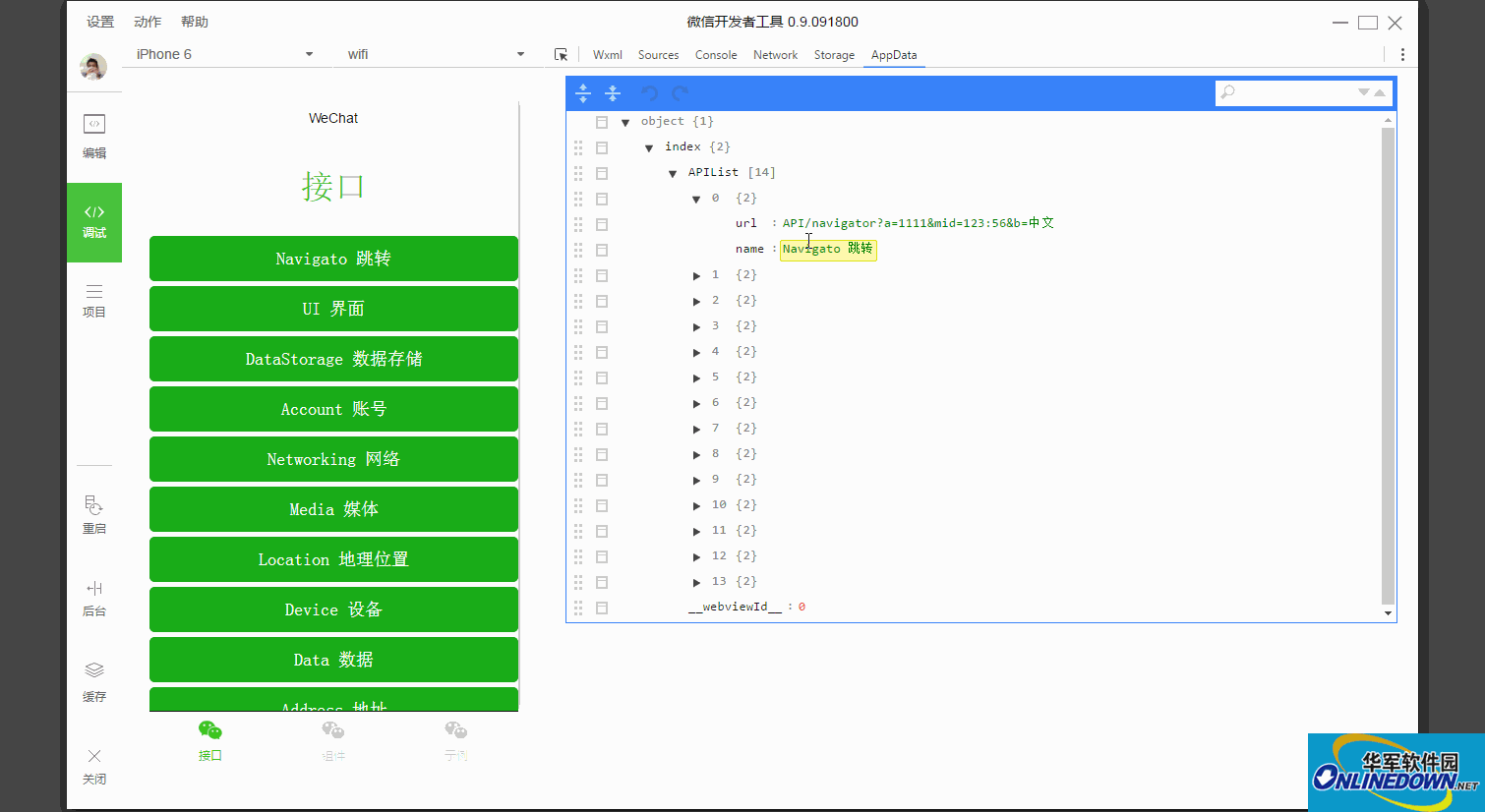Click the 缓存 cache sidebar icon
Screen dimensions: 1485x812
point(94,681)
